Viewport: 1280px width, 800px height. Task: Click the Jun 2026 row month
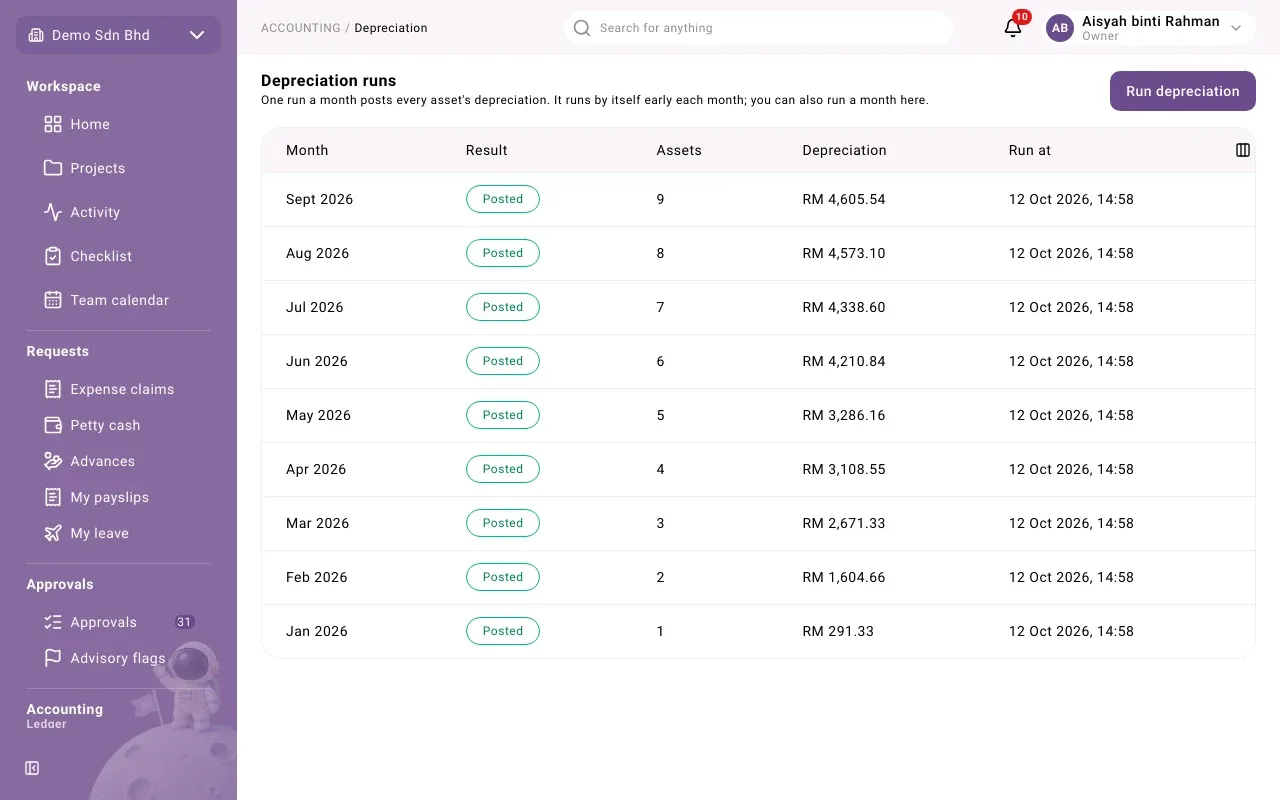click(317, 361)
